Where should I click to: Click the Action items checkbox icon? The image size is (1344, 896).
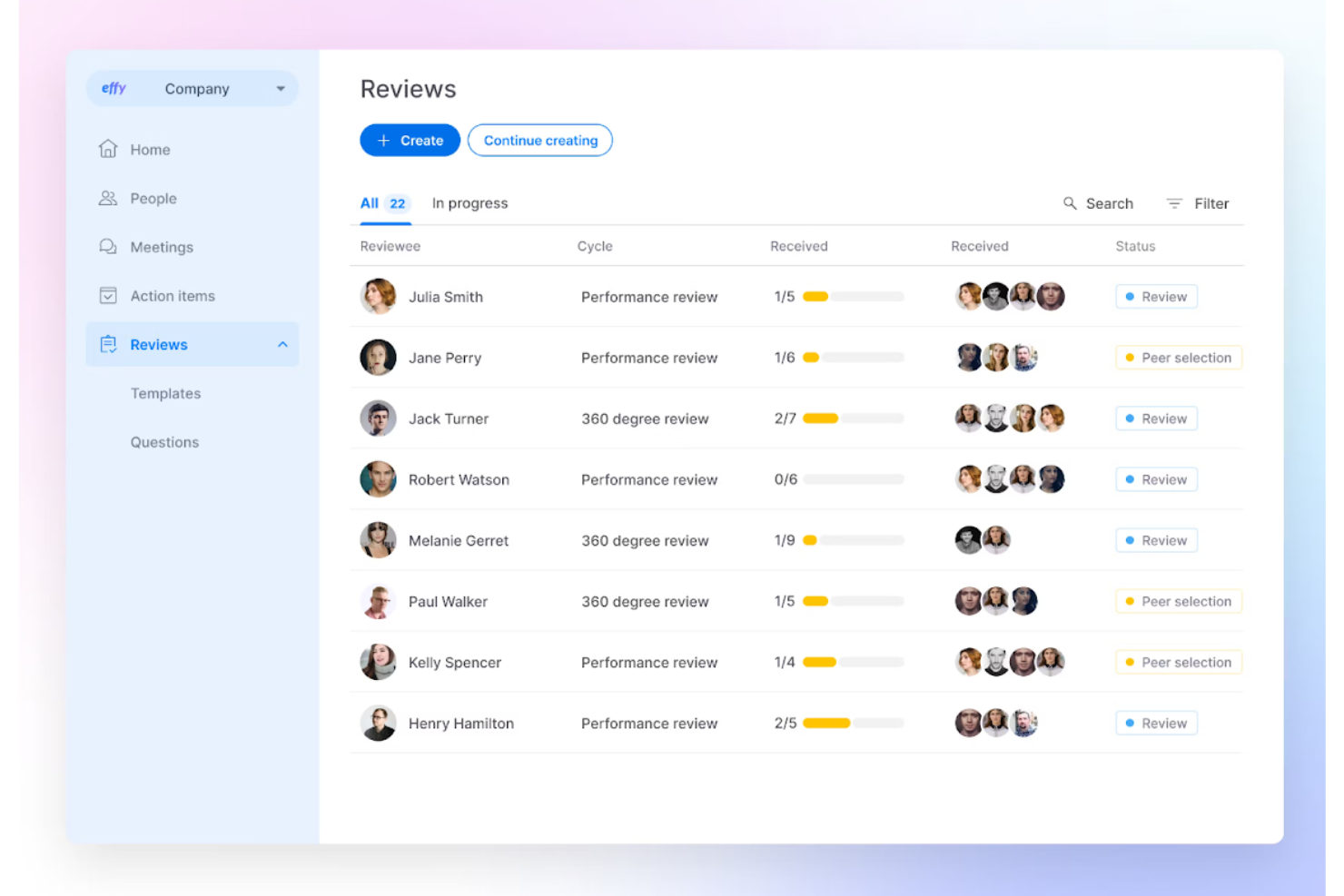pos(108,295)
